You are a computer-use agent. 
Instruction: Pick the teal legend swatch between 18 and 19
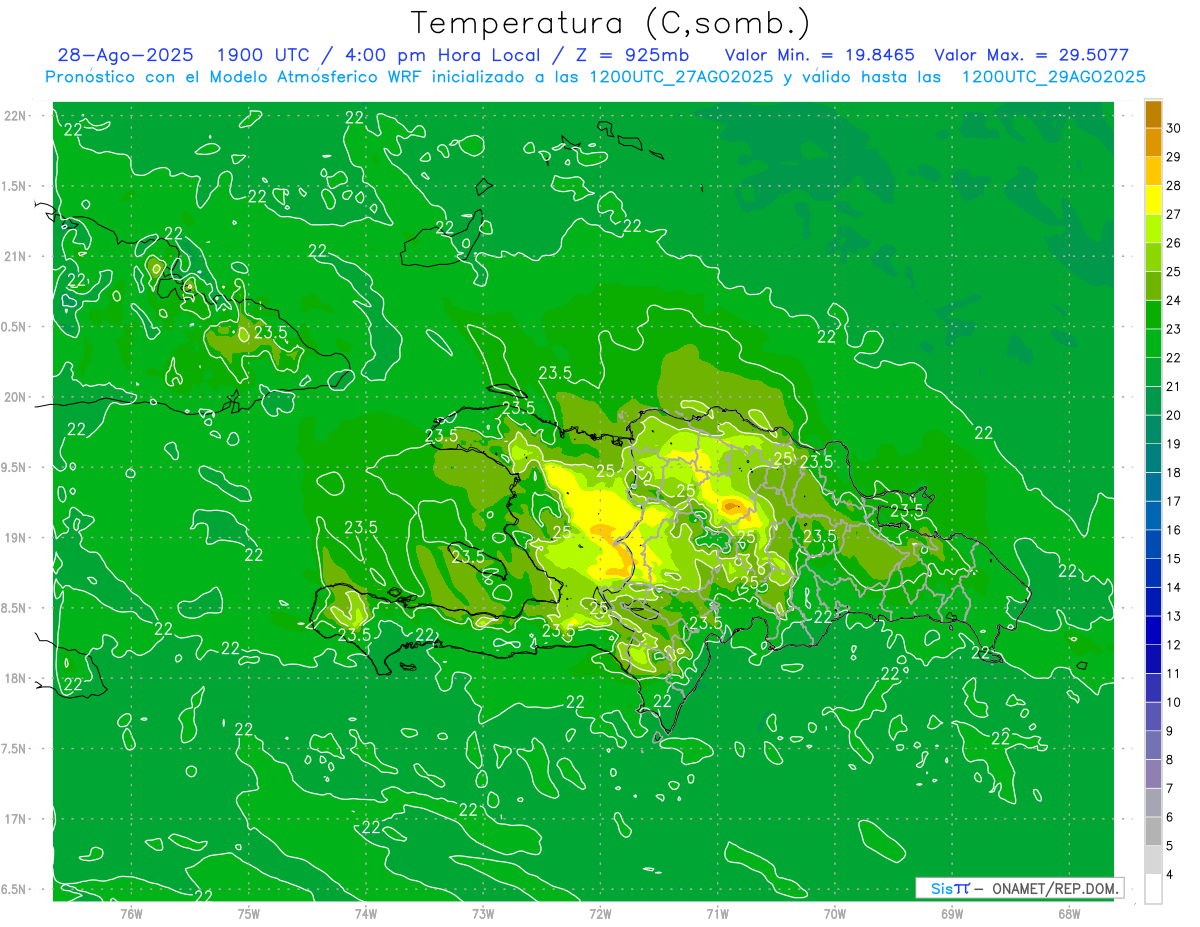click(x=1153, y=458)
